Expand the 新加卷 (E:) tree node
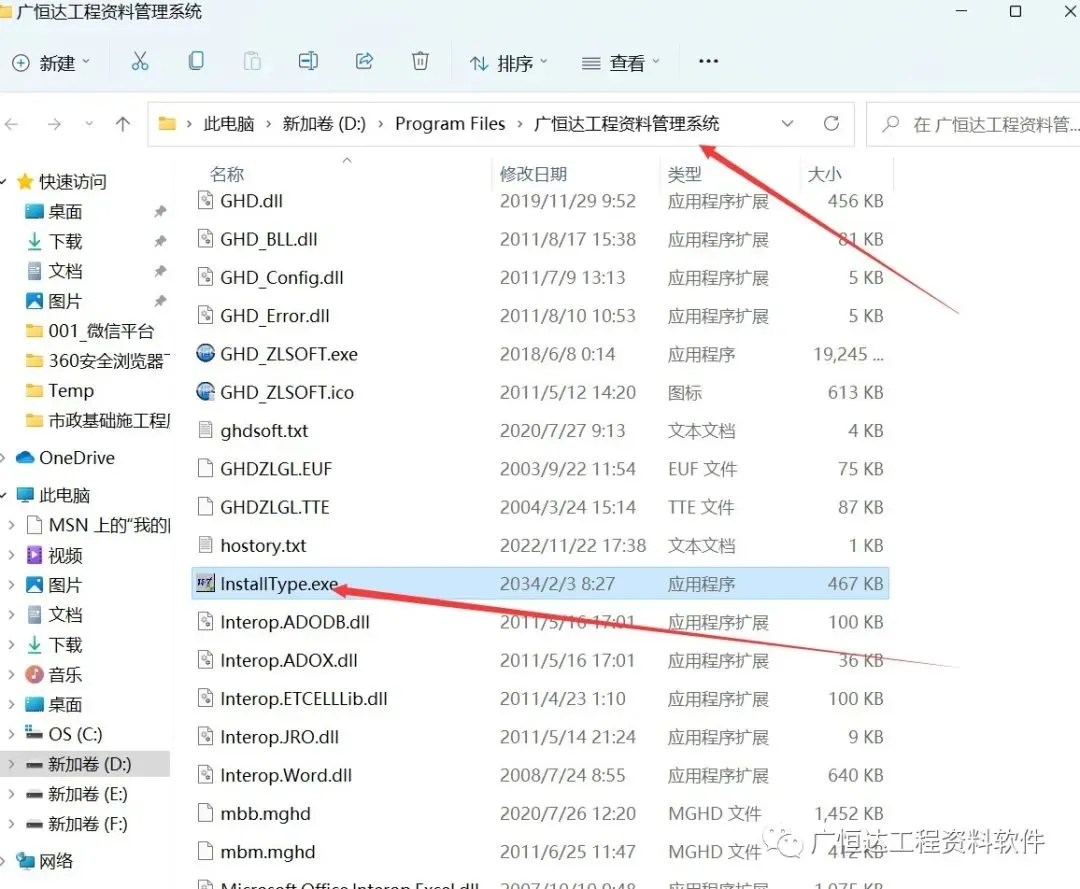Screen dimensions: 1080x889 click(x=11, y=794)
